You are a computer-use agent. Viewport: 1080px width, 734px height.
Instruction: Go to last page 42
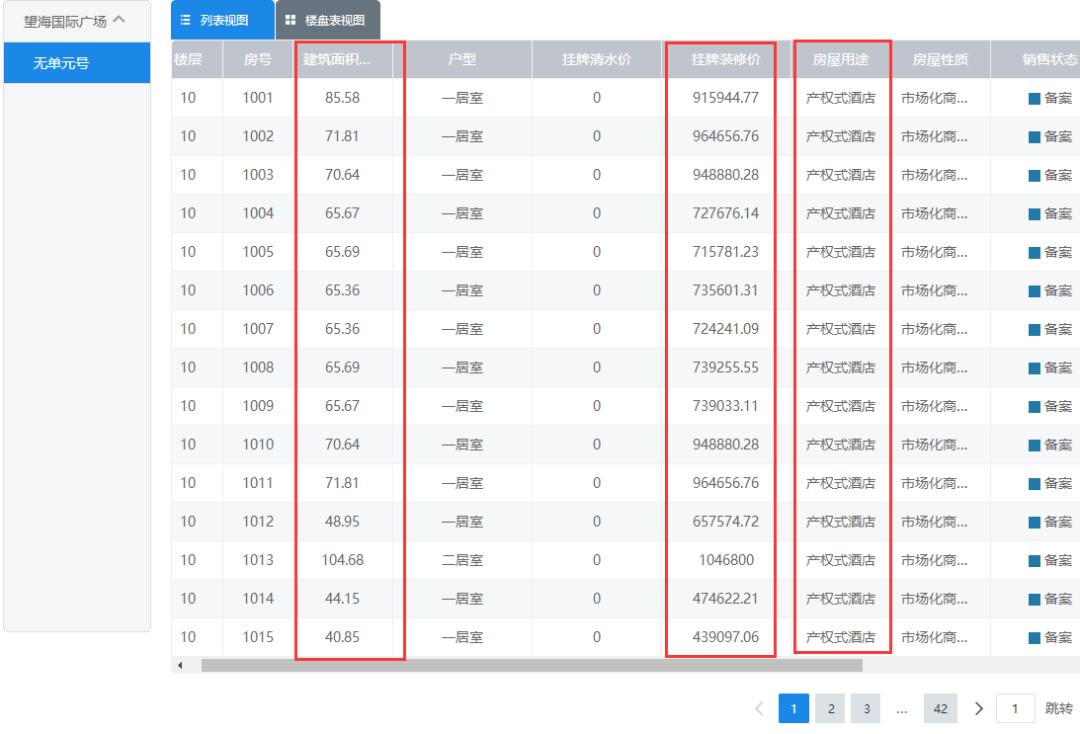click(940, 709)
